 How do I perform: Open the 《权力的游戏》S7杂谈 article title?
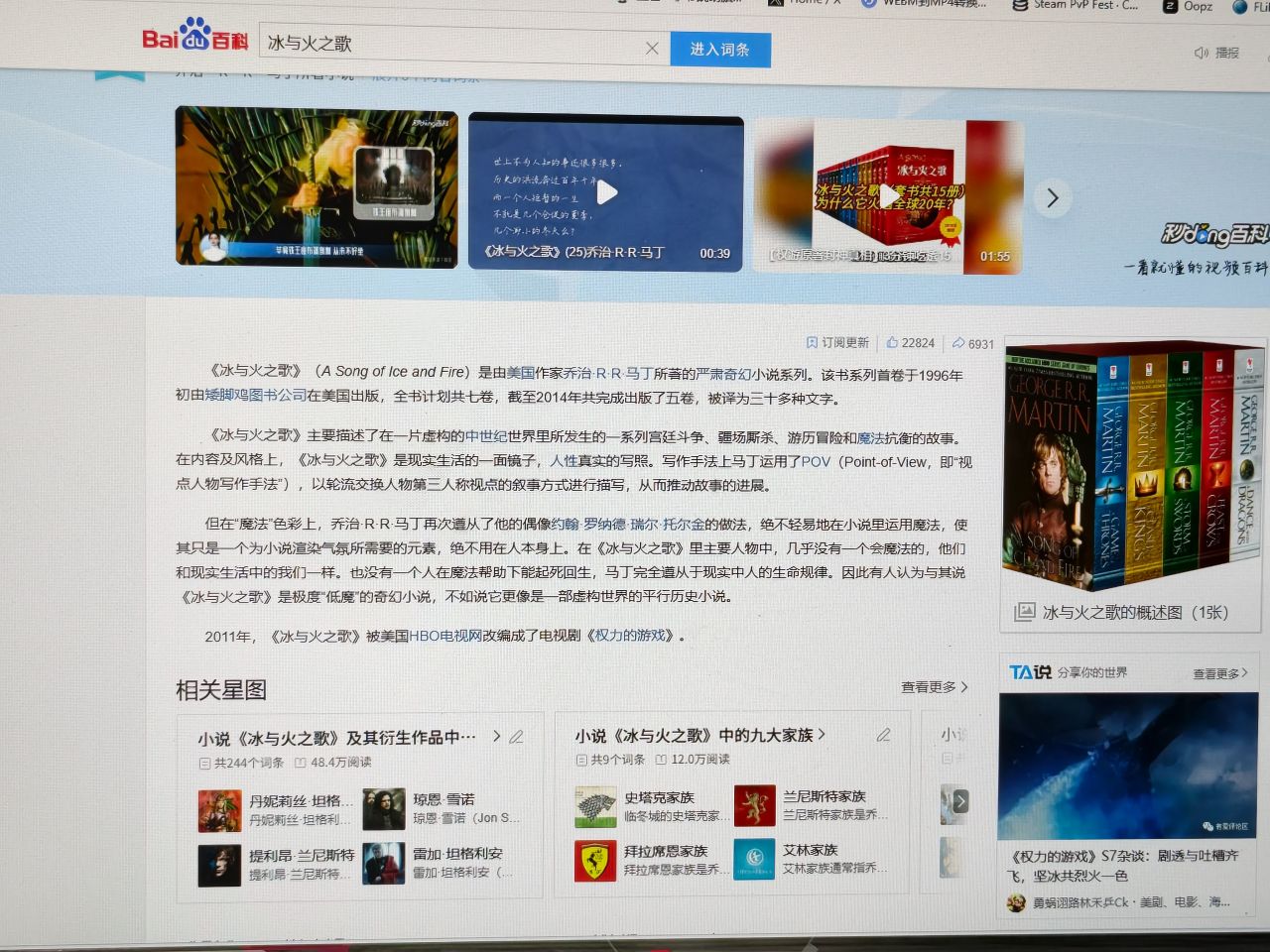coord(1122,866)
